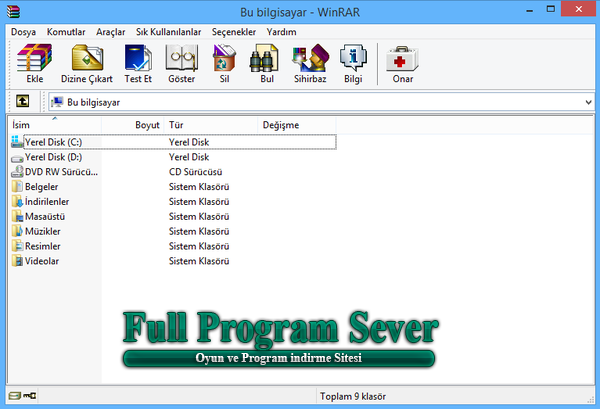Click the Ekle (Add) archive icon
This screenshot has width=600, height=409.
coord(34,57)
